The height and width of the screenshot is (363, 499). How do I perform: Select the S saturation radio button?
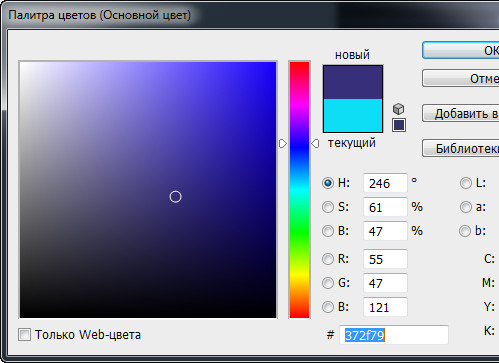(328, 207)
